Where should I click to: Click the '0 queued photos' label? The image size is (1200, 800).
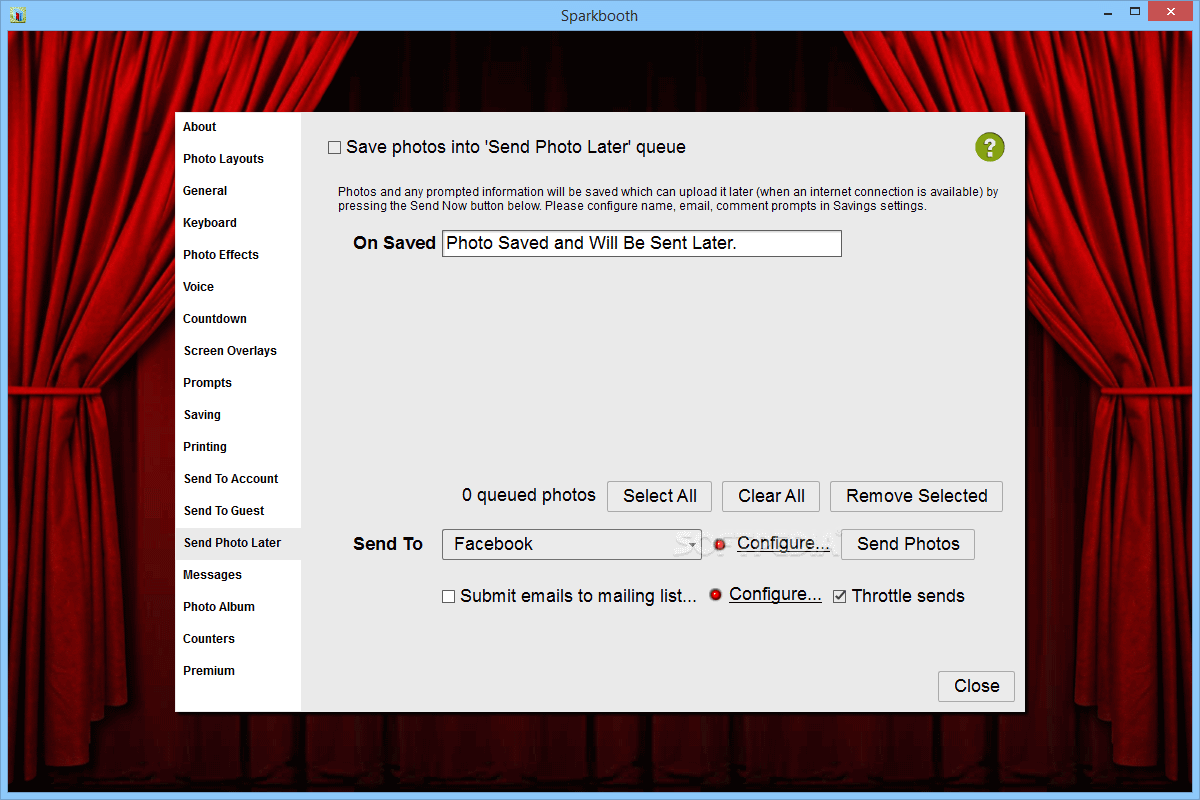[528, 495]
